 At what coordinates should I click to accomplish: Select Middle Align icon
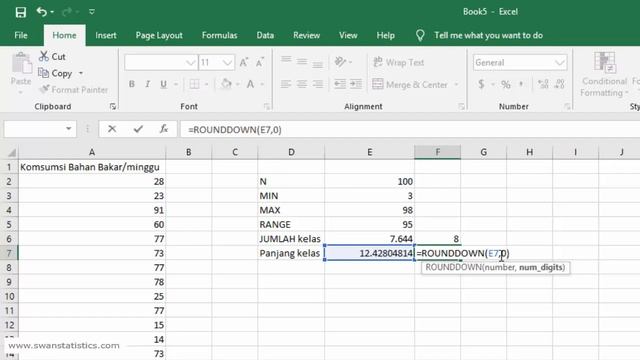click(302, 62)
